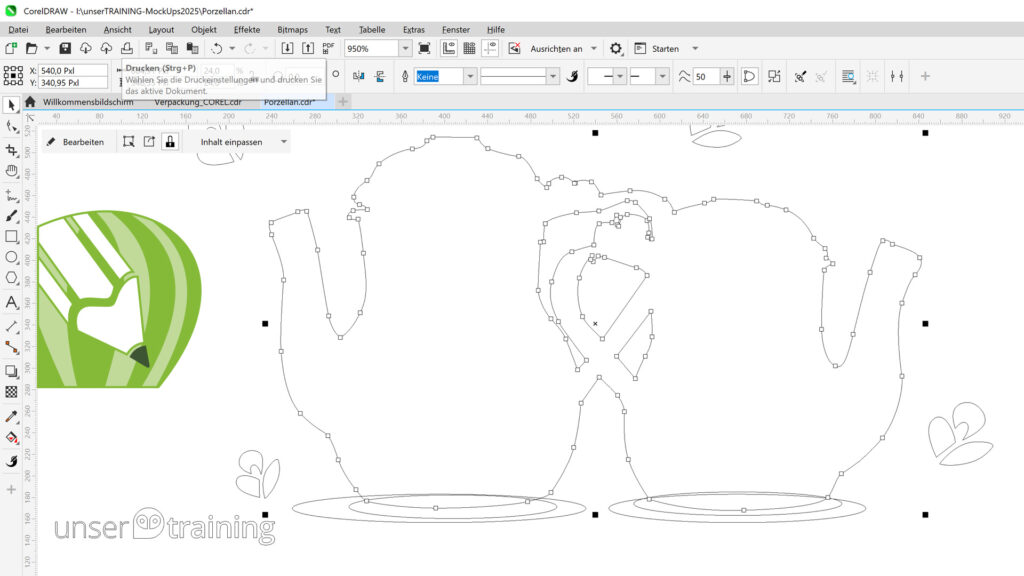Click the cloud download icon
1024x576 pixels.
pyautogui.click(x=86, y=48)
